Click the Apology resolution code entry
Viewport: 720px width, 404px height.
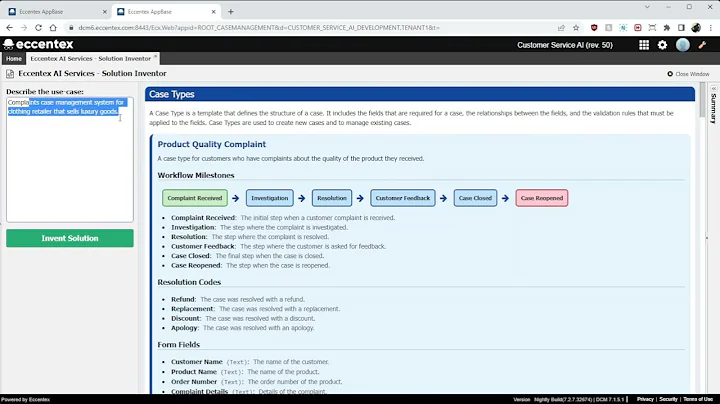click(x=242, y=328)
